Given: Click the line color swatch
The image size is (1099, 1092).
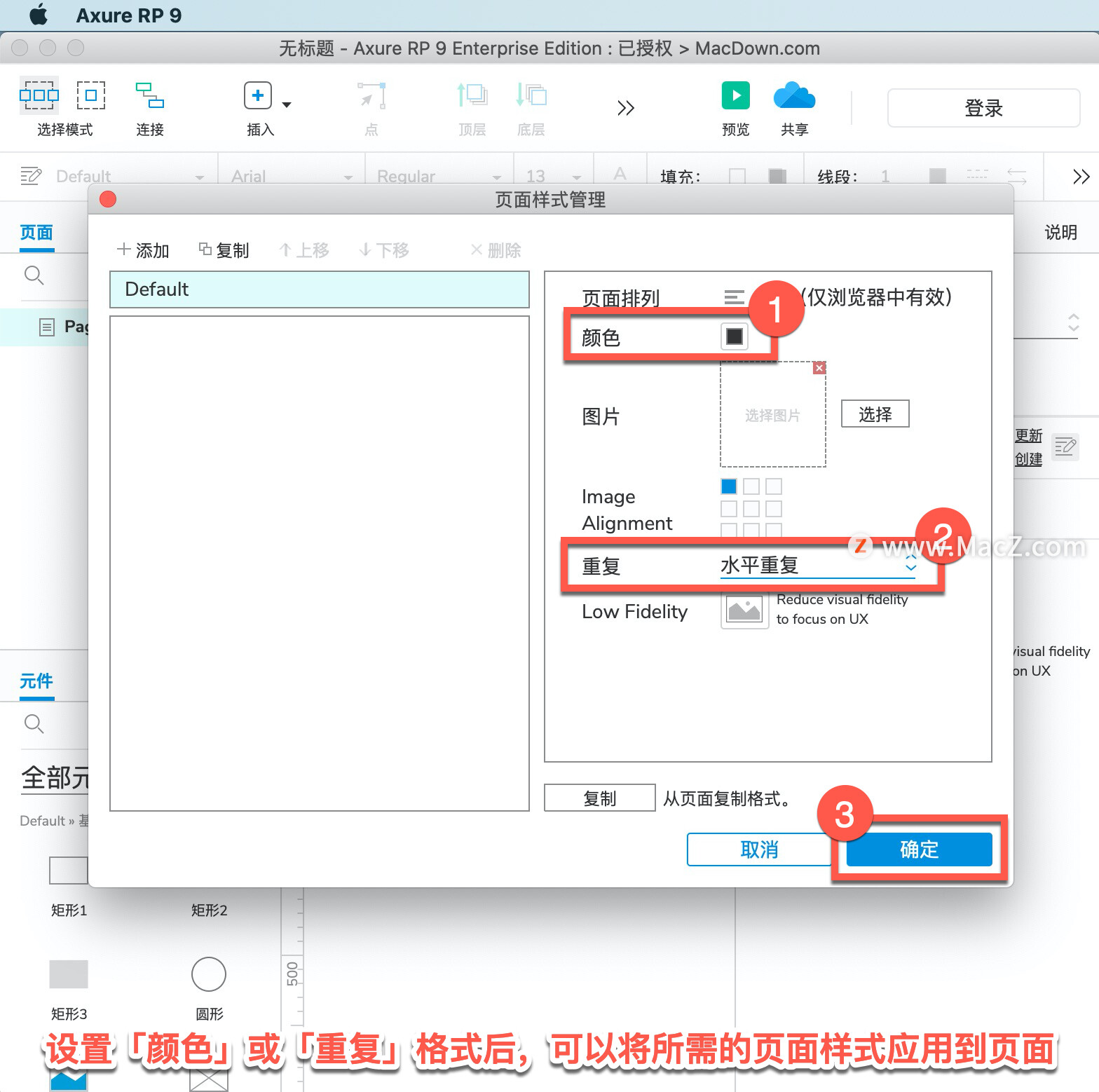Looking at the screenshot, I should [x=937, y=175].
